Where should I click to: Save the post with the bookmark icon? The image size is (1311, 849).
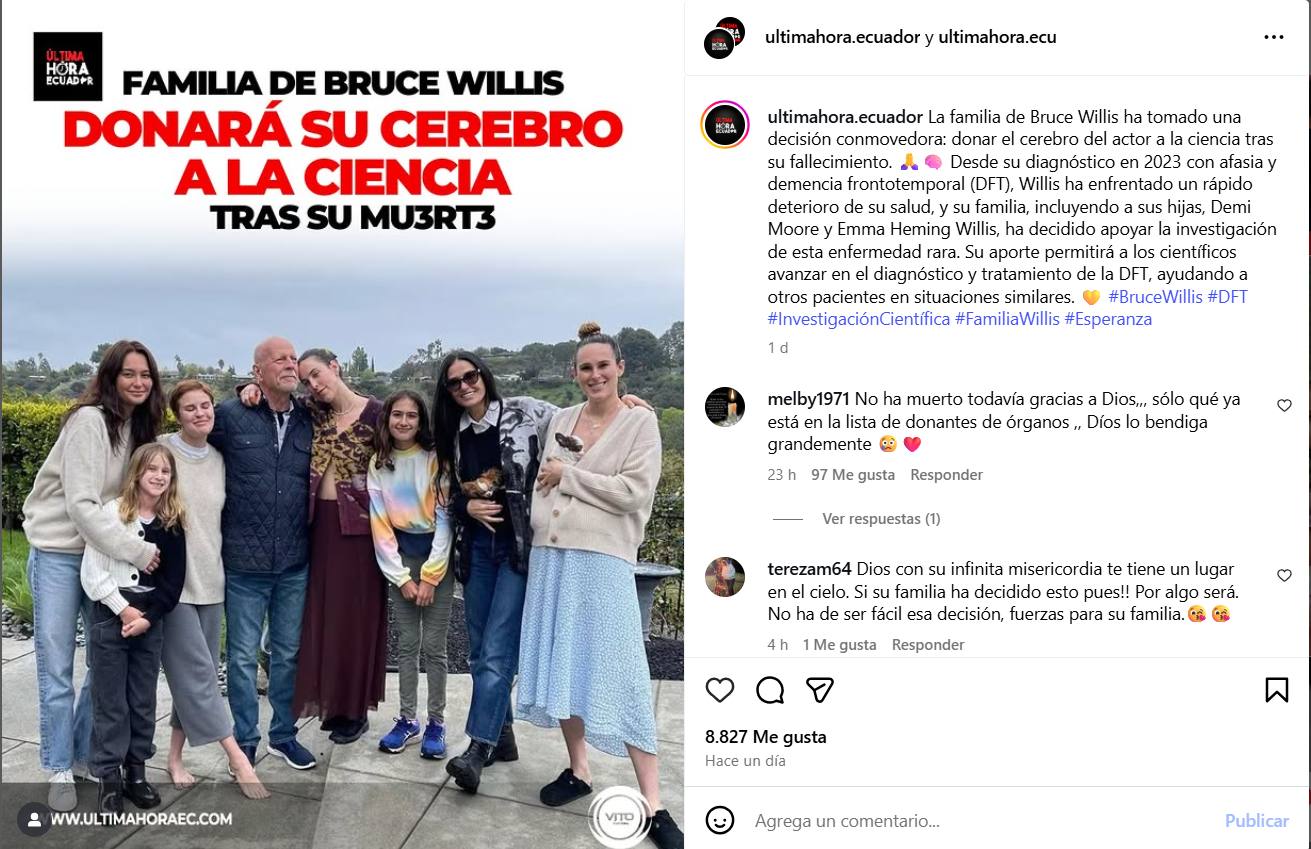click(1276, 690)
